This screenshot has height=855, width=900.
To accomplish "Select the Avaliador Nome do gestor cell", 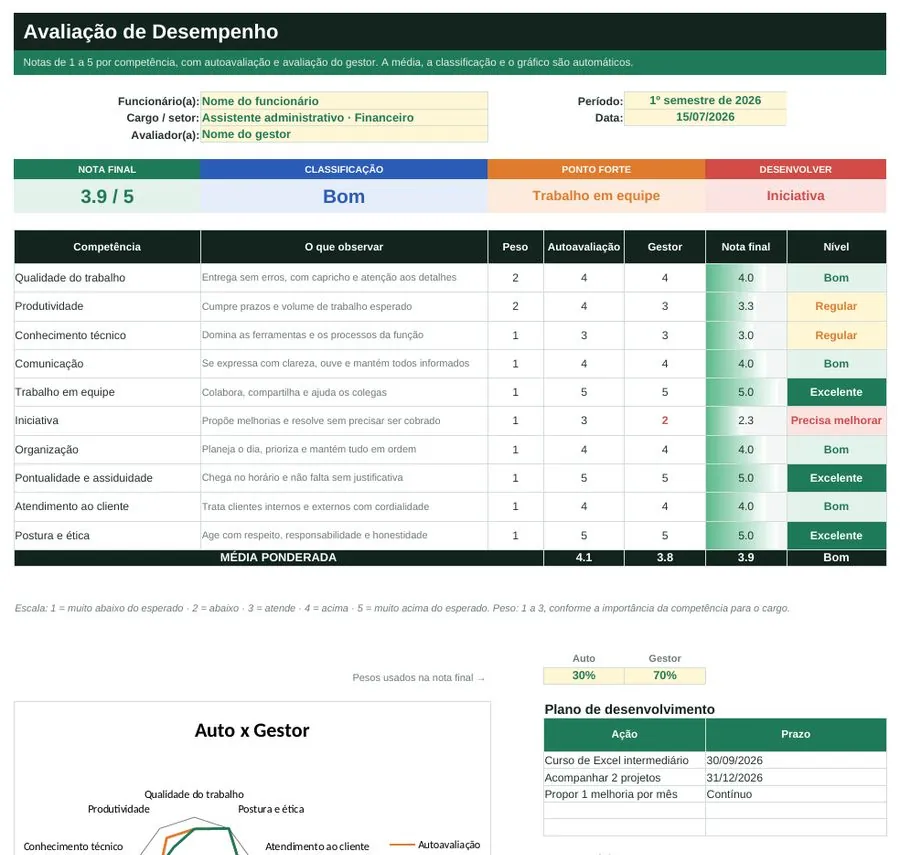I will click(x=344, y=134).
